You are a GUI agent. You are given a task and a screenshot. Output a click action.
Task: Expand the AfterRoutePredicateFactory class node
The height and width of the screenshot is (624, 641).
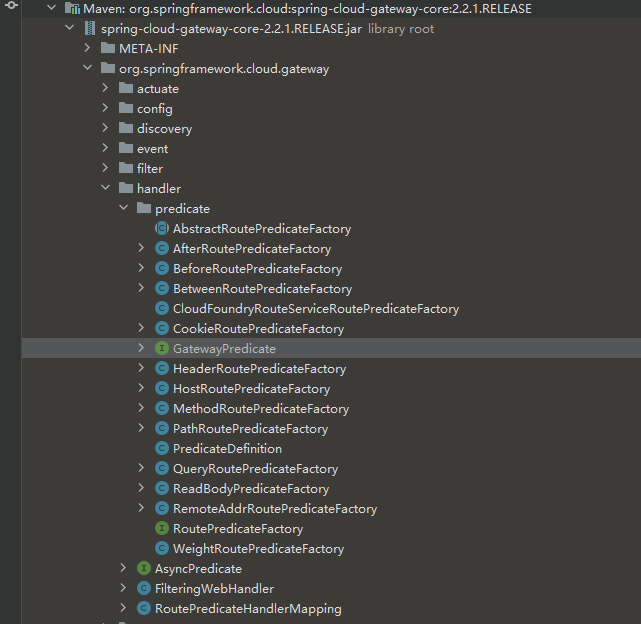tap(141, 248)
